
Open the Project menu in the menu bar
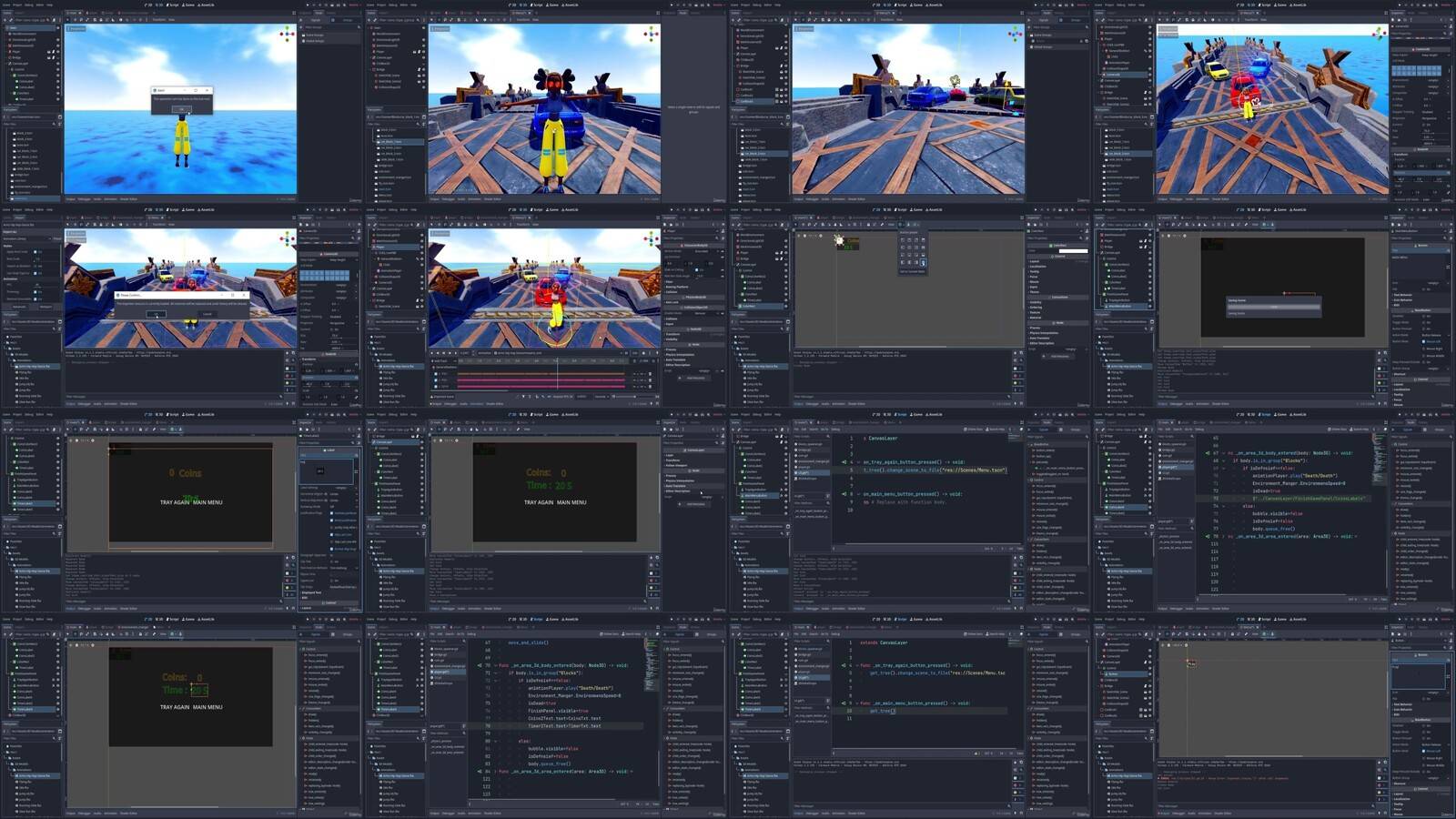(17, 5)
